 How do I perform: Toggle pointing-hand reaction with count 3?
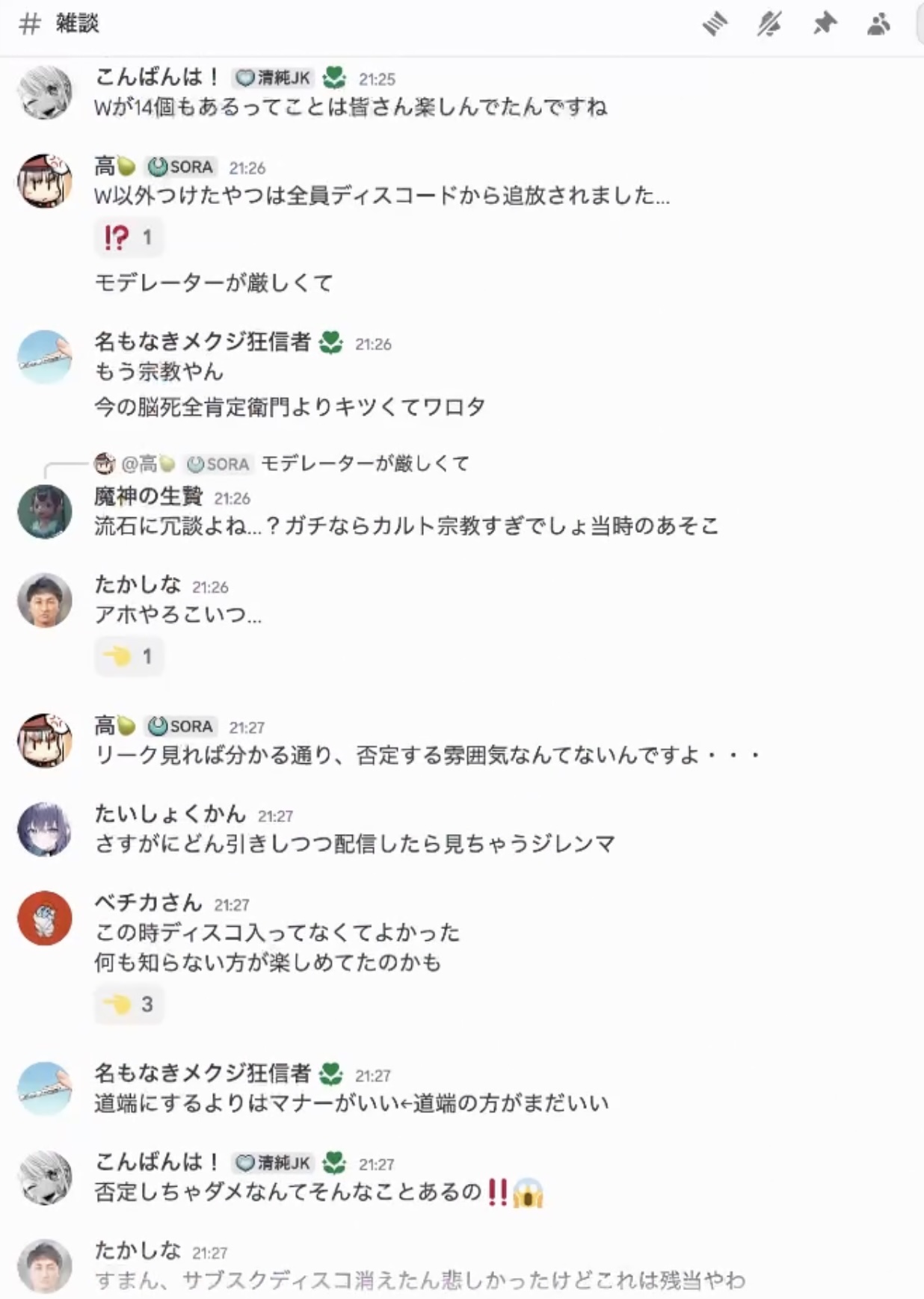coord(129,1004)
